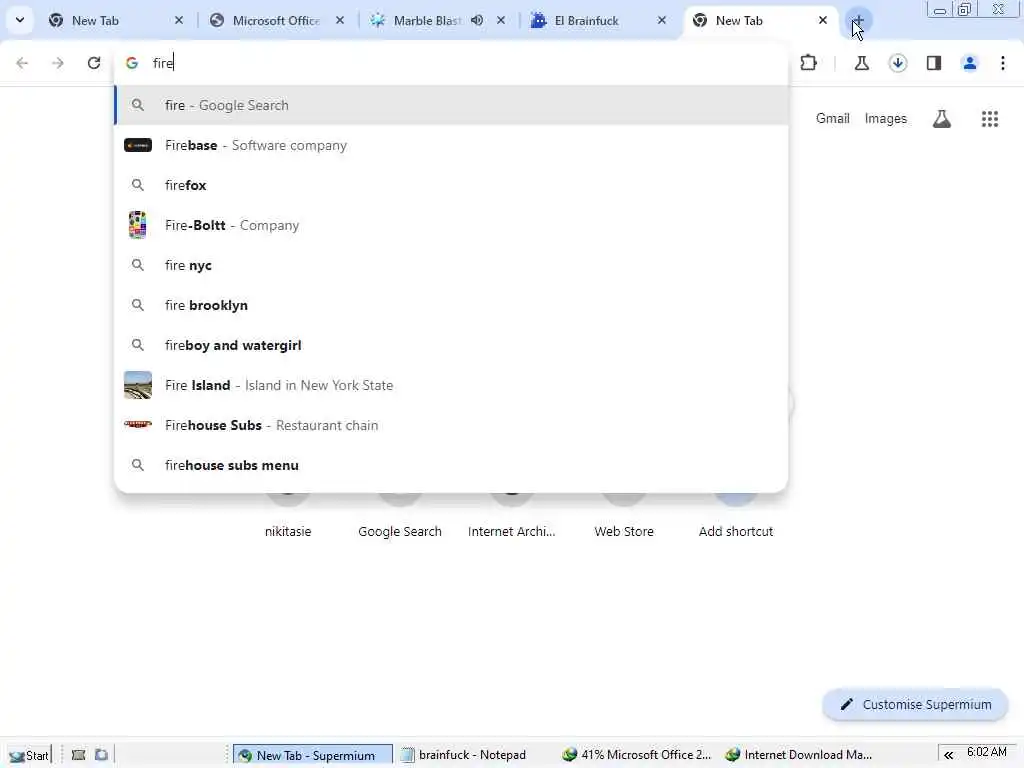Select the Firebase software company suggestion
This screenshot has width=1024, height=768.
pos(451,145)
